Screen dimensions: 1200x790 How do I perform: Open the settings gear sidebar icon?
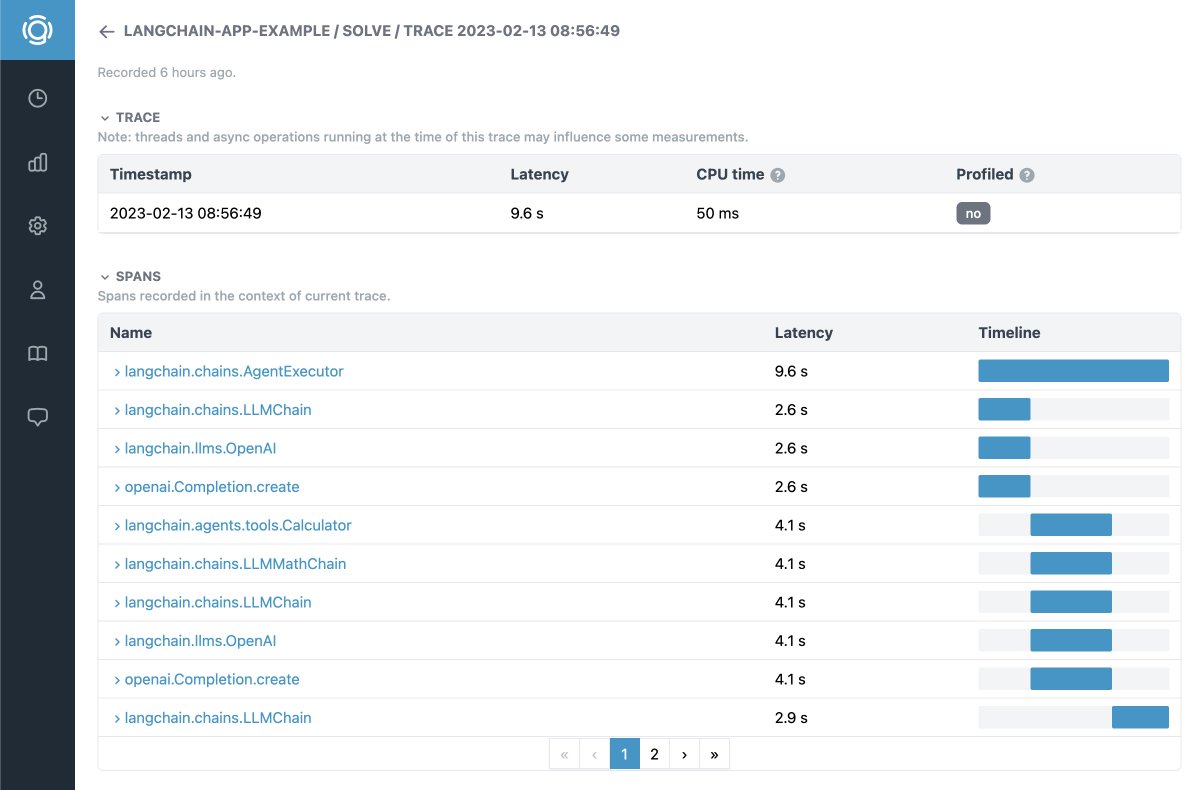(x=37, y=226)
